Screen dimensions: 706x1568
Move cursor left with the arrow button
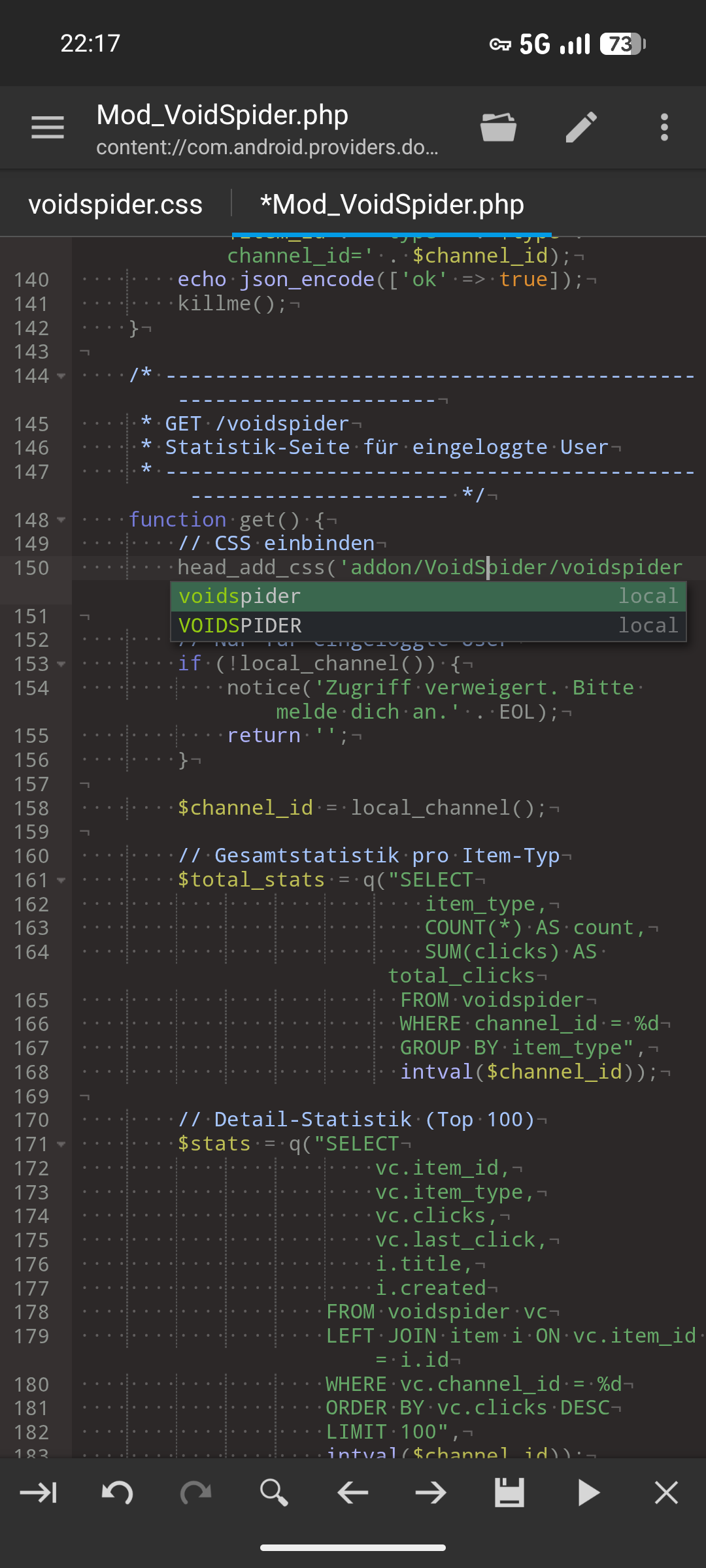click(x=352, y=1493)
